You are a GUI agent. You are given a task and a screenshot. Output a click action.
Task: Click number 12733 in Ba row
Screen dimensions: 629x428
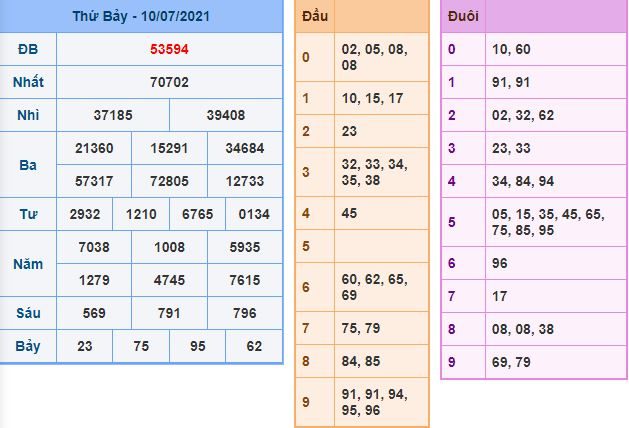(x=245, y=181)
